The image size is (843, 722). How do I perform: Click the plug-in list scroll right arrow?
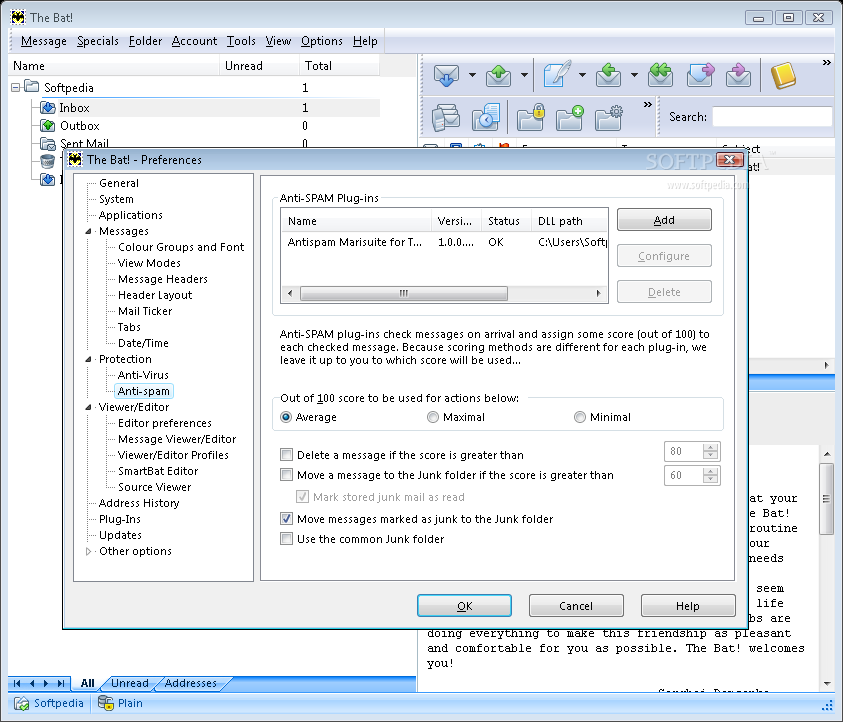[x=598, y=294]
